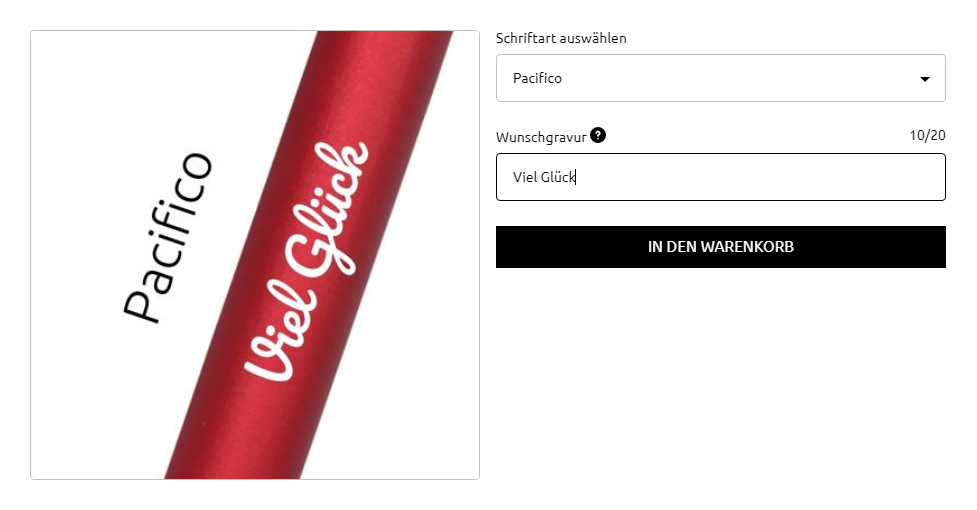Place cursor on Viel Glück text in input

pos(544,177)
